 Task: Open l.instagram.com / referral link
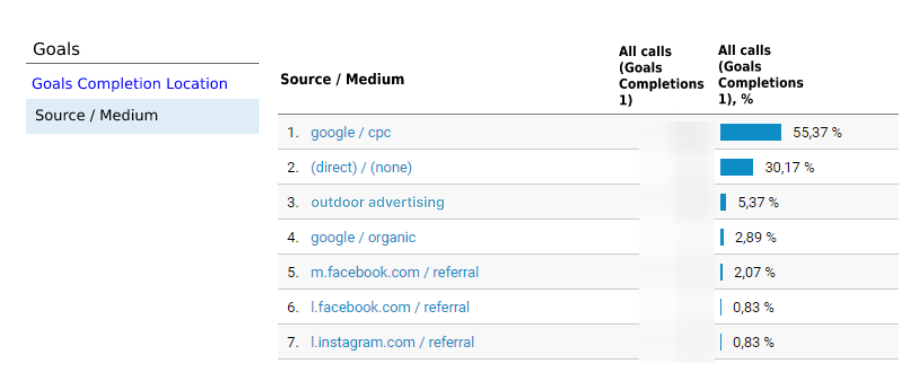[392, 342]
